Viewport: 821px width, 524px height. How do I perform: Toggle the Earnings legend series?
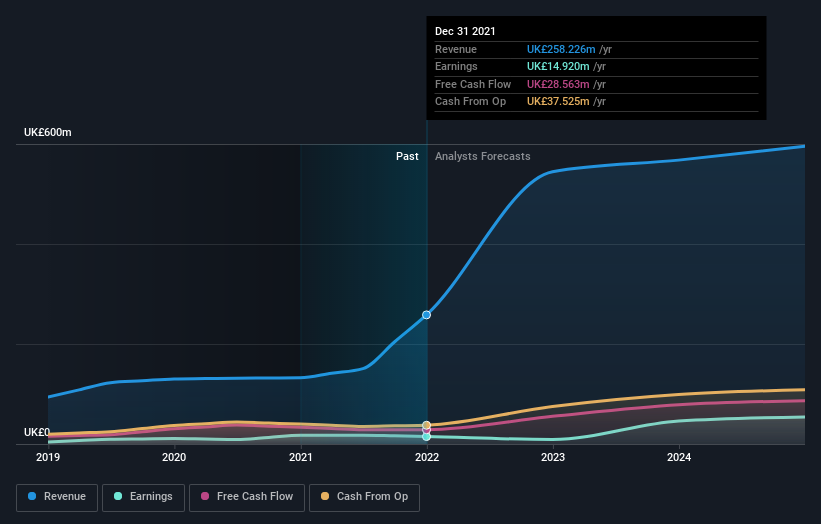143,497
